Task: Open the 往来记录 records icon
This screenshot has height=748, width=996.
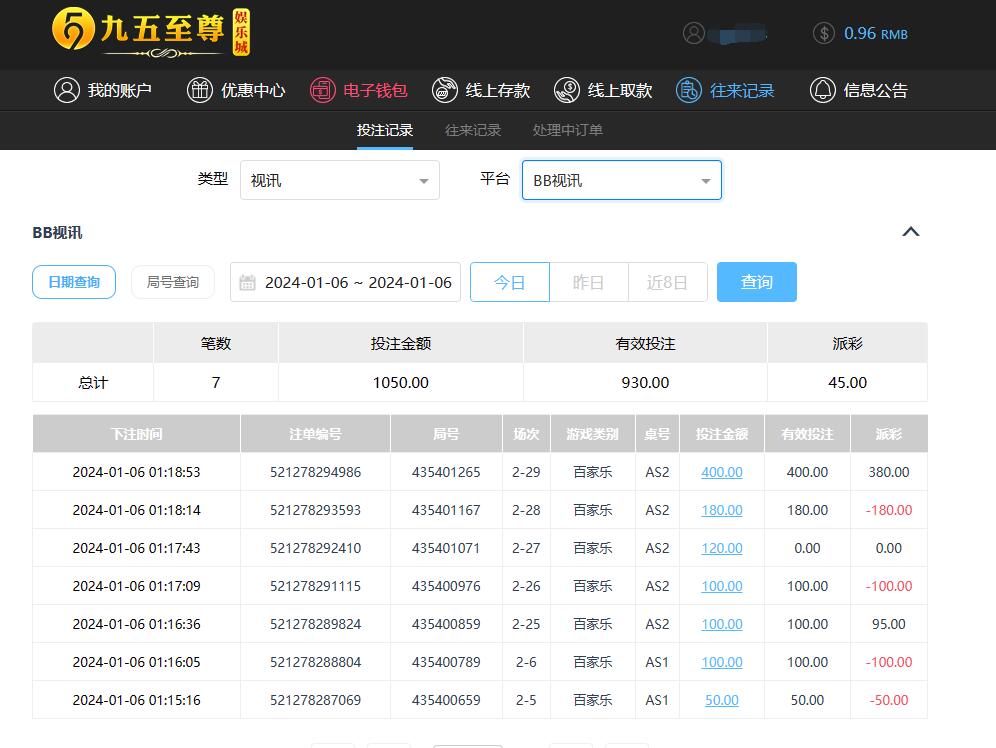Action: (x=689, y=90)
